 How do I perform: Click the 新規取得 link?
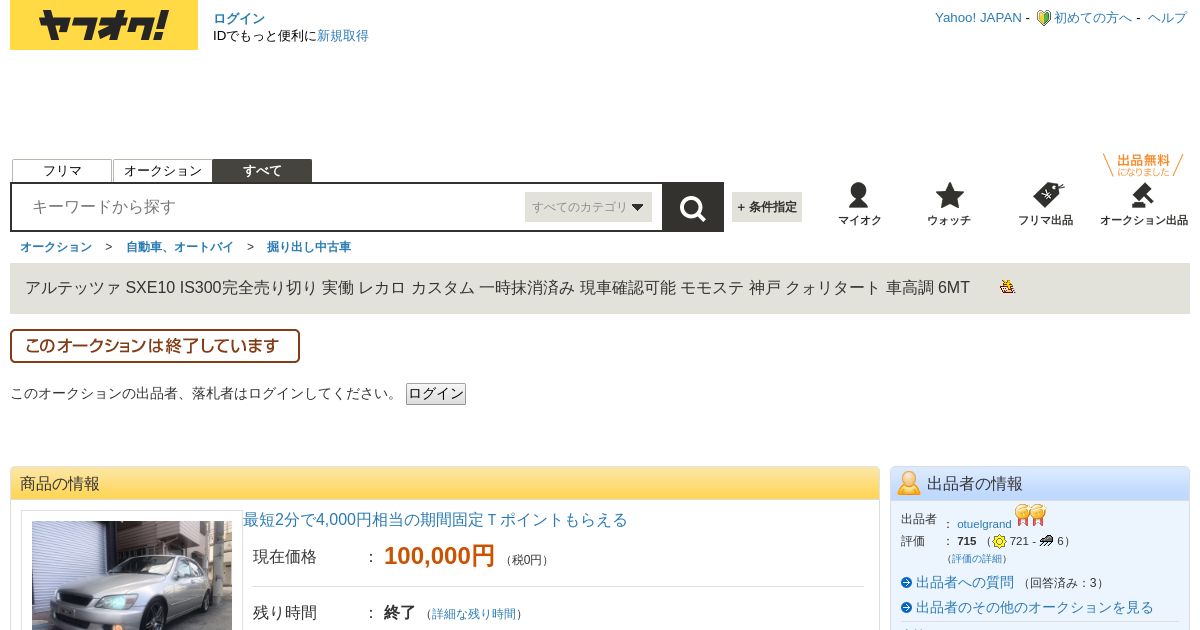pyautogui.click(x=343, y=36)
